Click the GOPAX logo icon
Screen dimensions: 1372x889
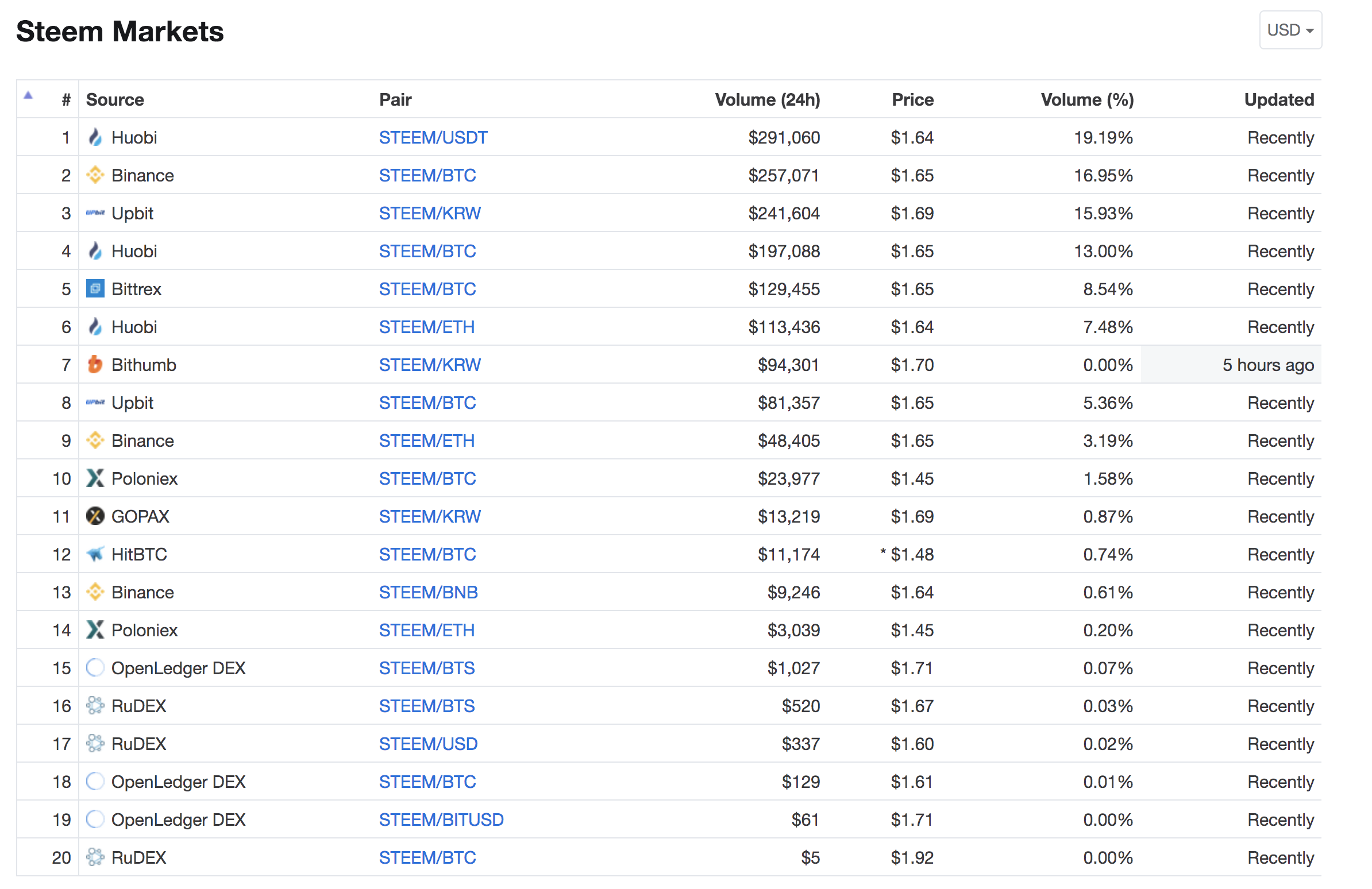tap(95, 516)
